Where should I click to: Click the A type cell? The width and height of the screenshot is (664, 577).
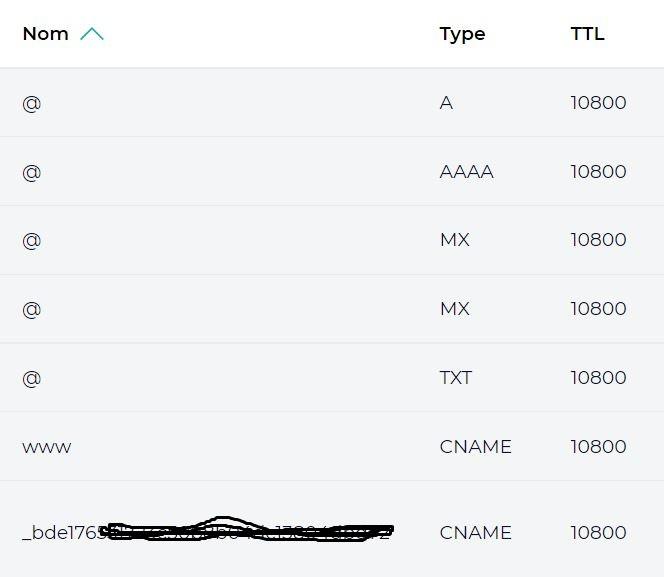coord(446,103)
